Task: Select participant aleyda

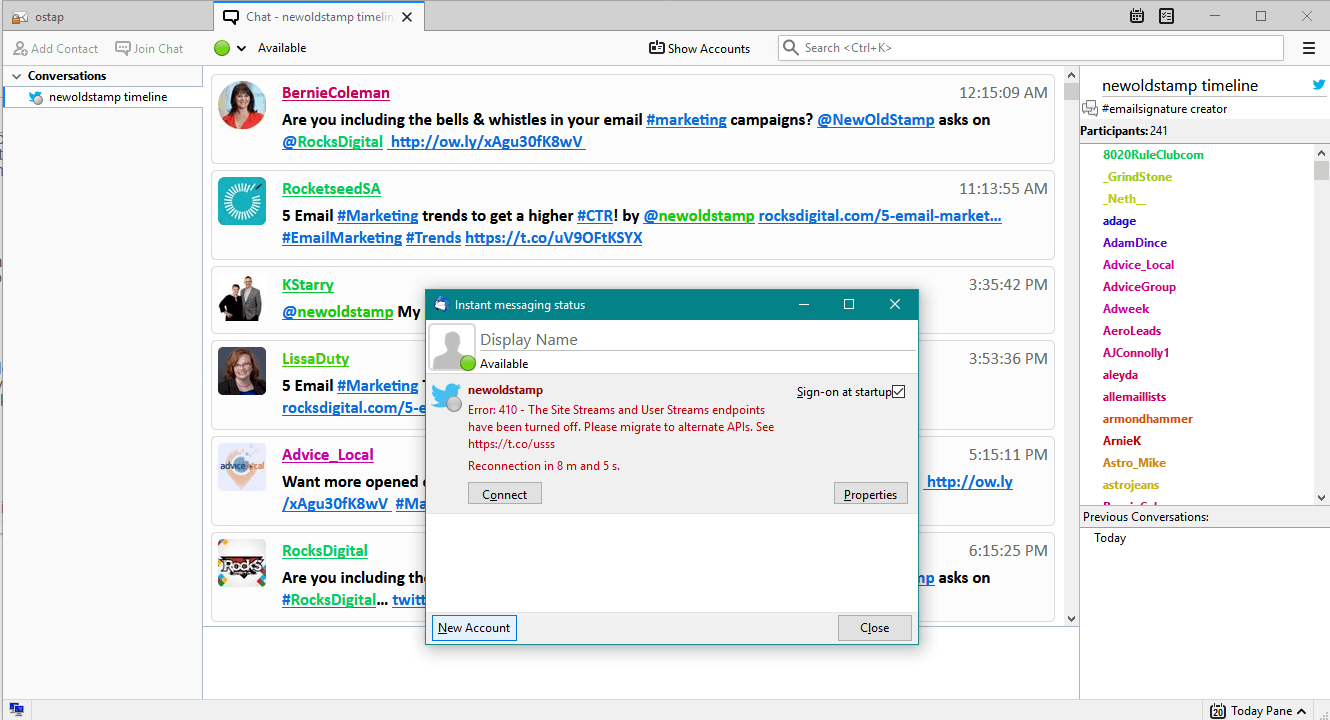Action: point(1120,375)
